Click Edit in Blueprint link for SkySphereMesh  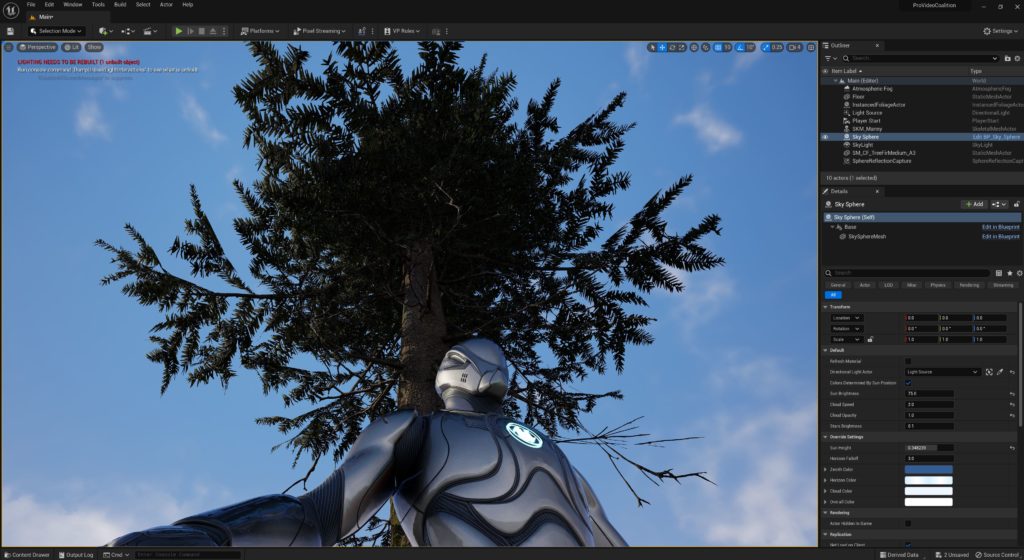pyautogui.click(x=1000, y=236)
